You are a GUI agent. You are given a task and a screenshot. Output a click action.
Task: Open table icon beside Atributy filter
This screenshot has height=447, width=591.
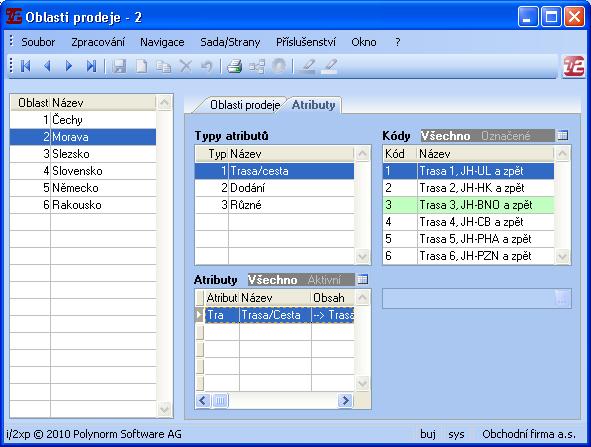pyautogui.click(x=362, y=279)
